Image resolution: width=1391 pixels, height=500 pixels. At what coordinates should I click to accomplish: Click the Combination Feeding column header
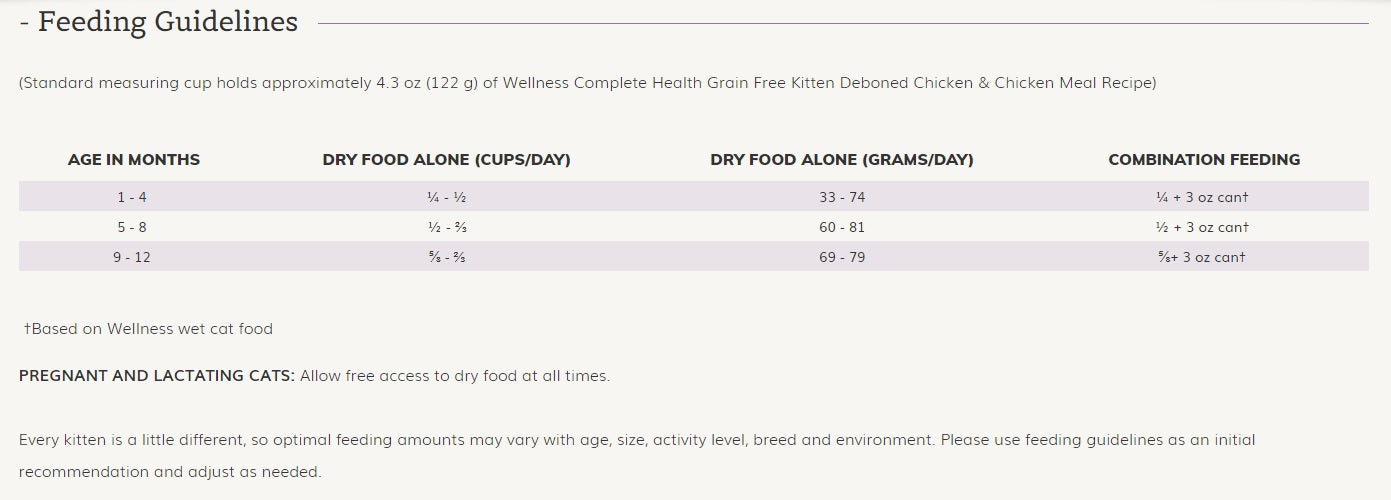[x=1204, y=160]
